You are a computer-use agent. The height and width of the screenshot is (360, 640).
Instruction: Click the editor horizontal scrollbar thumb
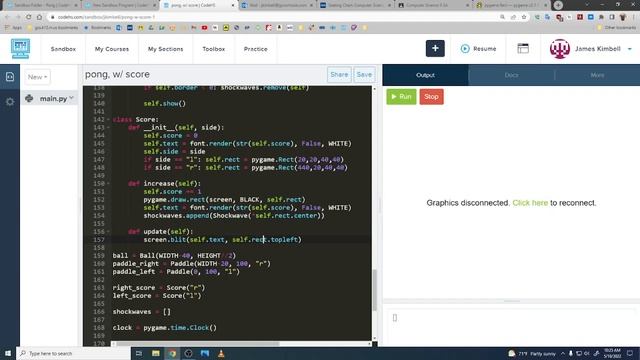click(198, 344)
